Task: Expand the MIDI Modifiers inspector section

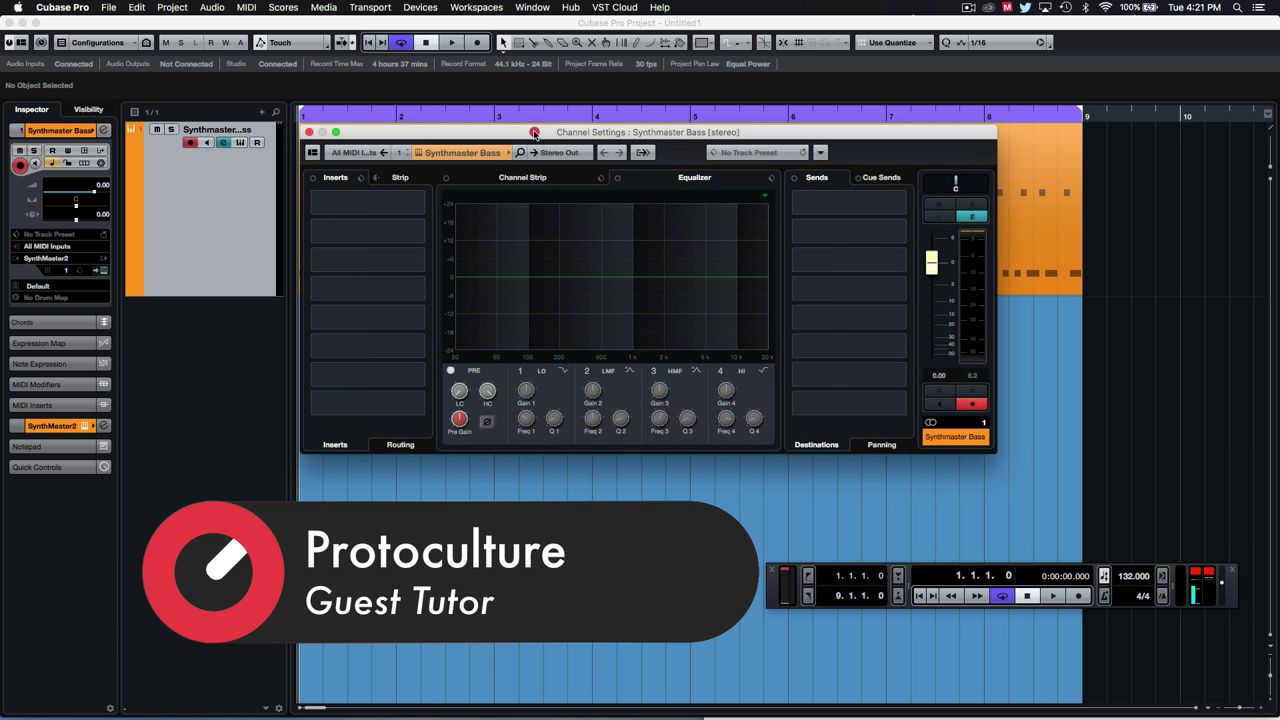Action: click(60, 385)
